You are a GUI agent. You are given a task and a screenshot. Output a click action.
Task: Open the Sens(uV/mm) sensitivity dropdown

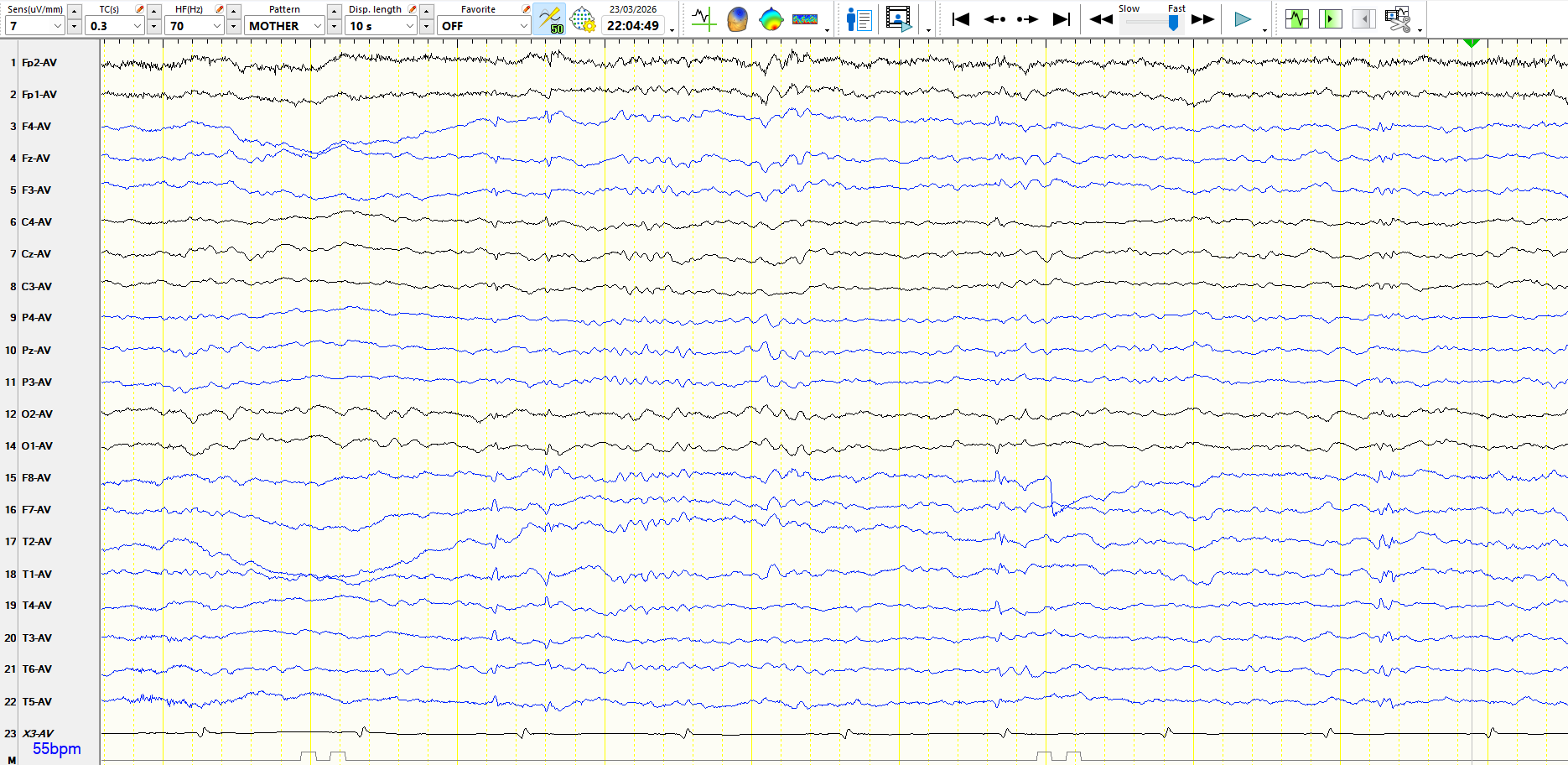tap(34, 26)
